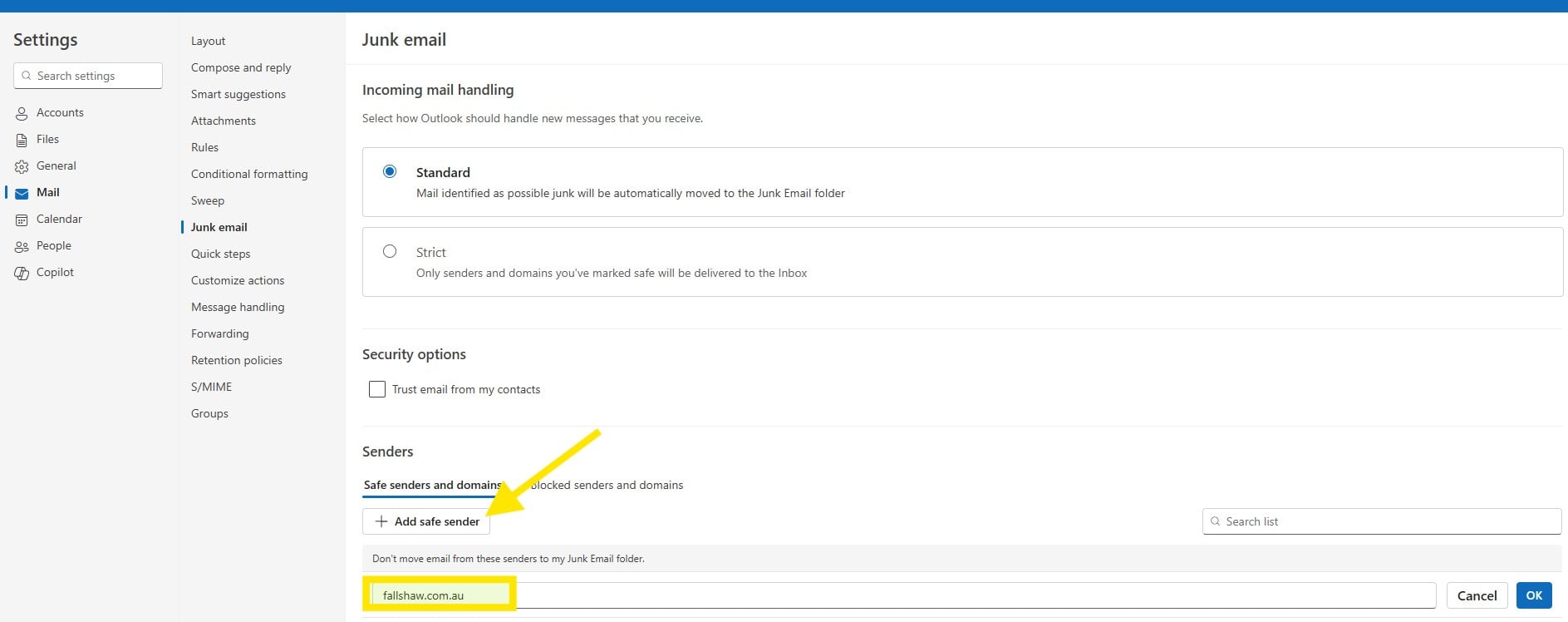Image resolution: width=1568 pixels, height=622 pixels.
Task: Click the Incoming mail handling heading
Action: (x=438, y=90)
